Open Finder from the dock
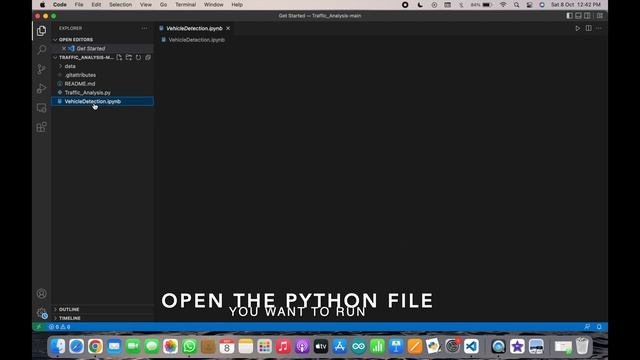 point(58,346)
